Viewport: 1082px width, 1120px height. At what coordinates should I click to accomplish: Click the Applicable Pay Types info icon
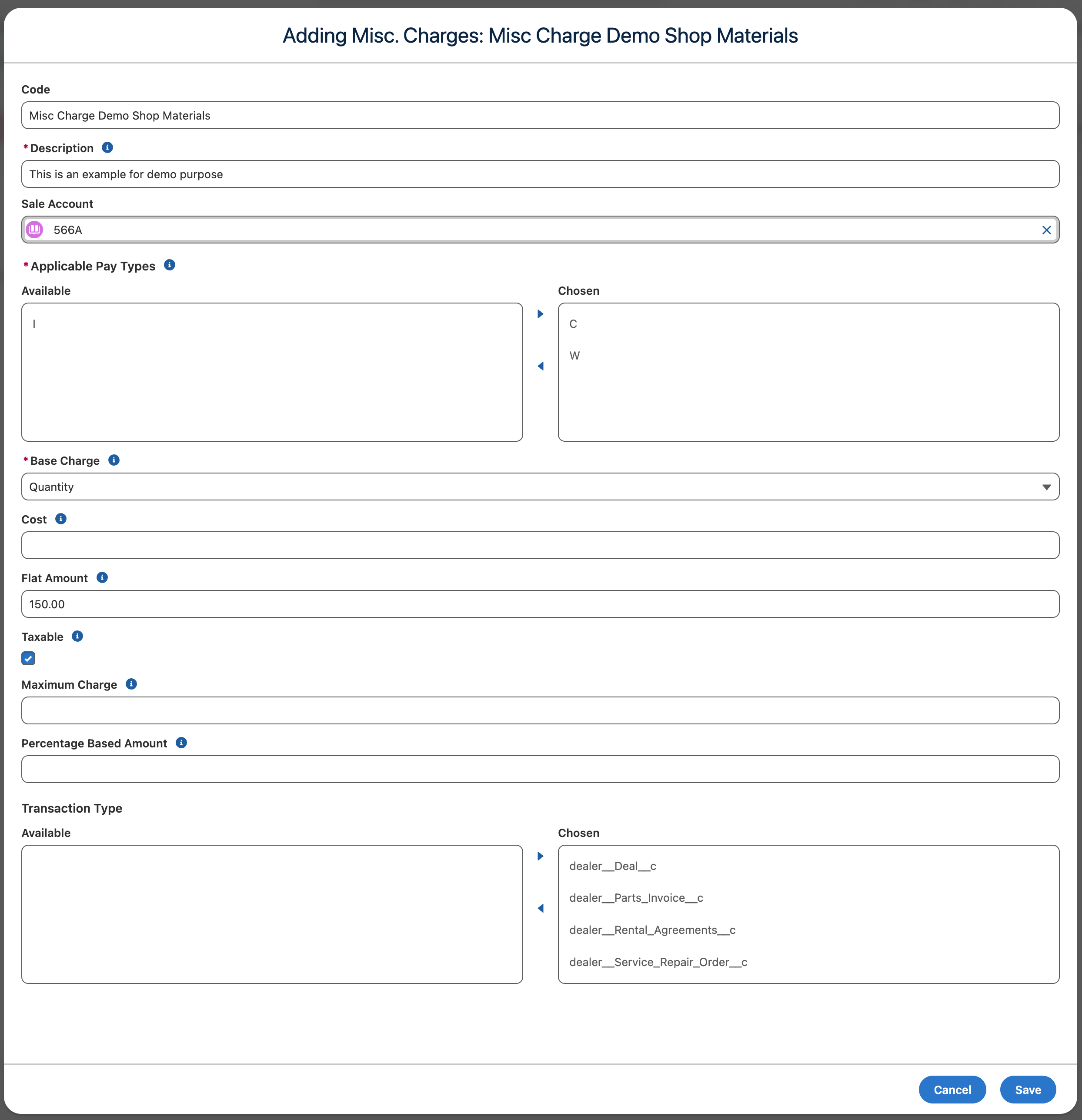click(170, 265)
